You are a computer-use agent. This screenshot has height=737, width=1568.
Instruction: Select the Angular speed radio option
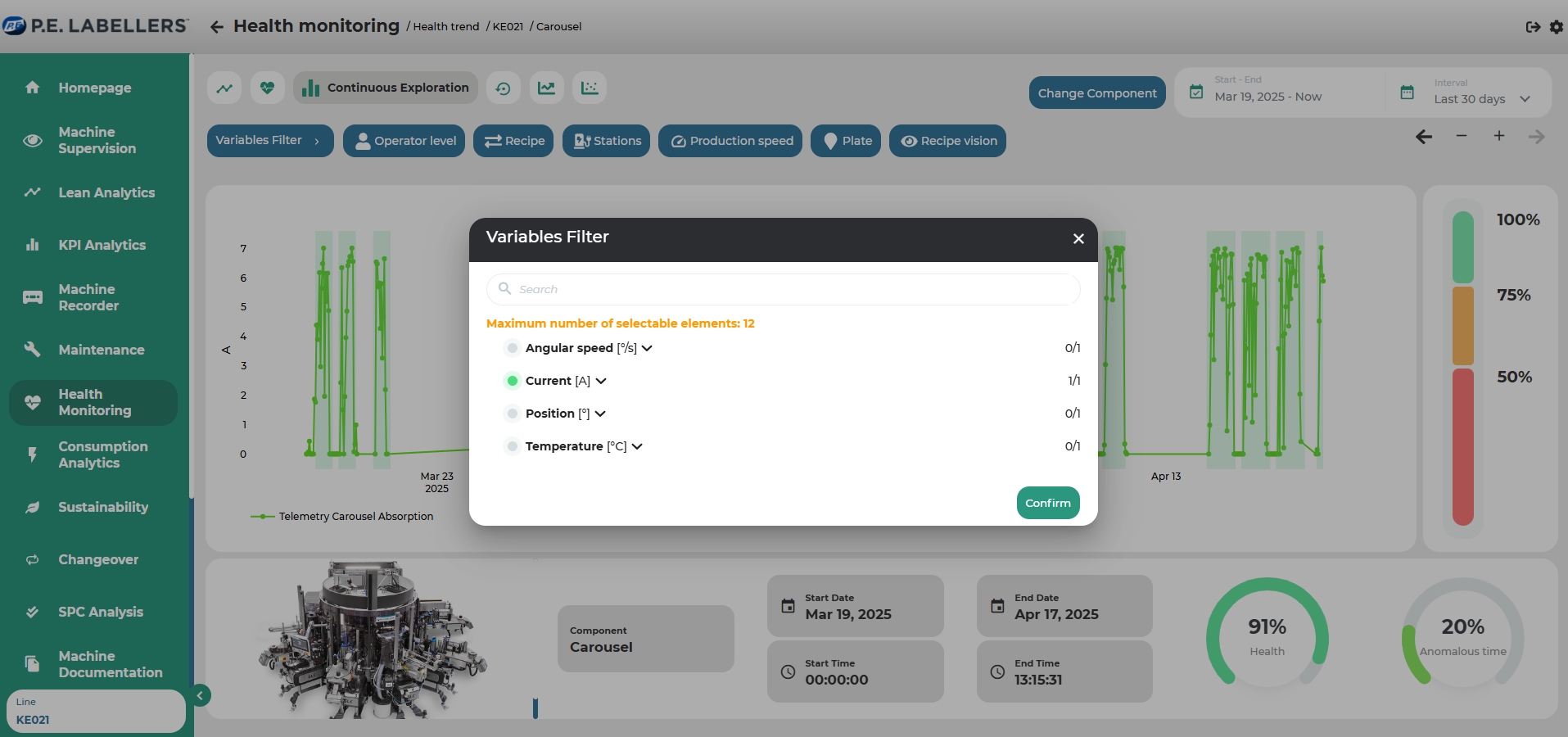click(x=513, y=348)
